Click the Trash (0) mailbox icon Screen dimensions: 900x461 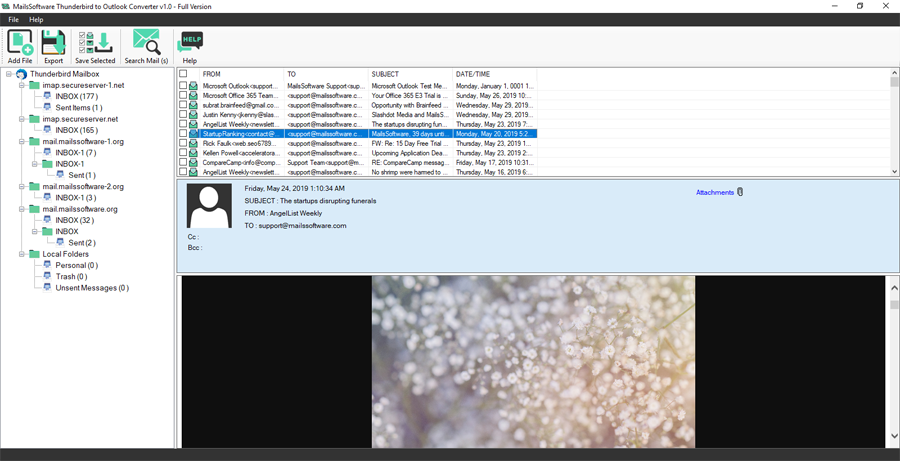click(48, 276)
